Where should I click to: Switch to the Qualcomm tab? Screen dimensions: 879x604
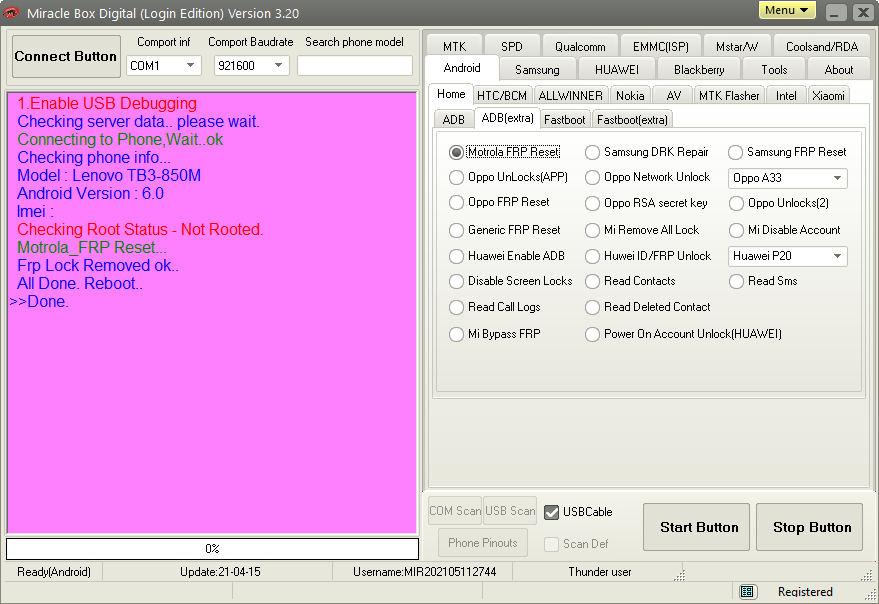[x=580, y=47]
